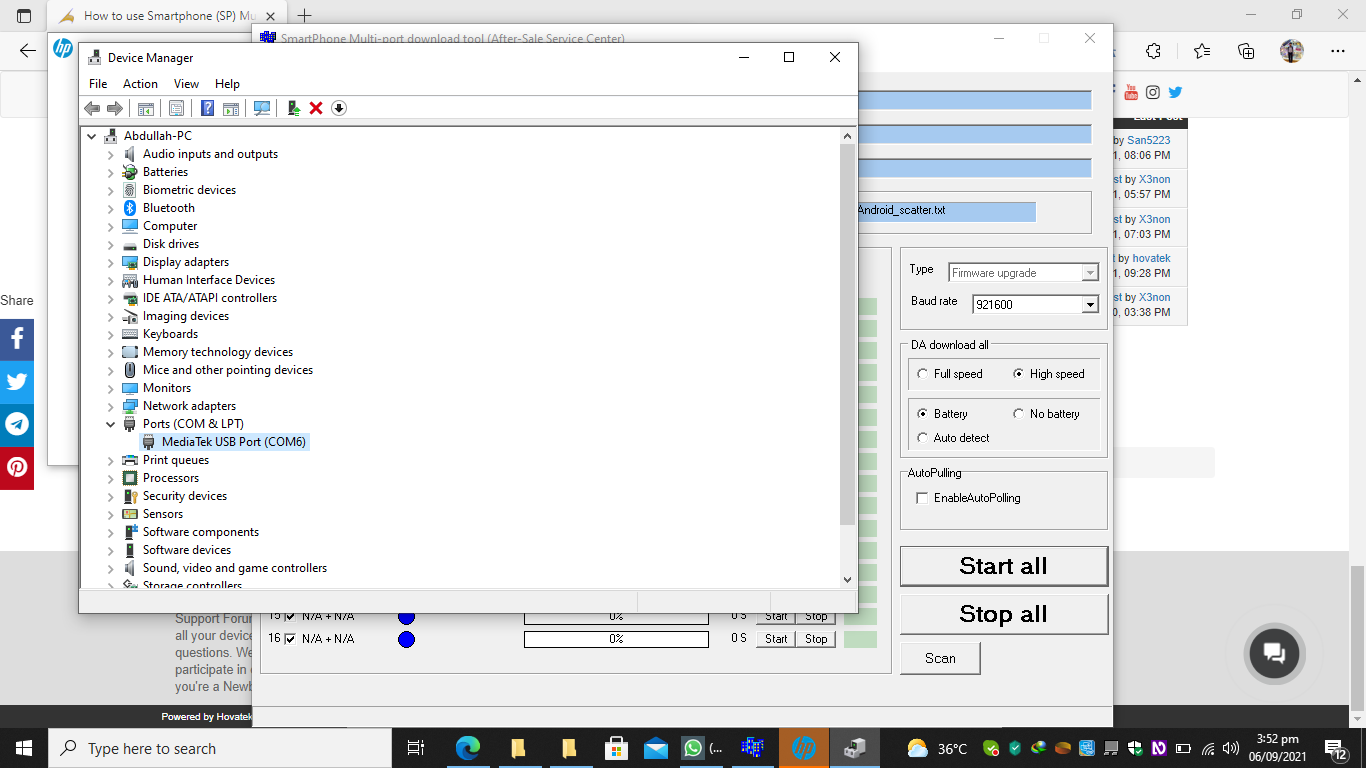Open the chat bubble widget
This screenshot has height=768, width=1366.
point(1274,654)
